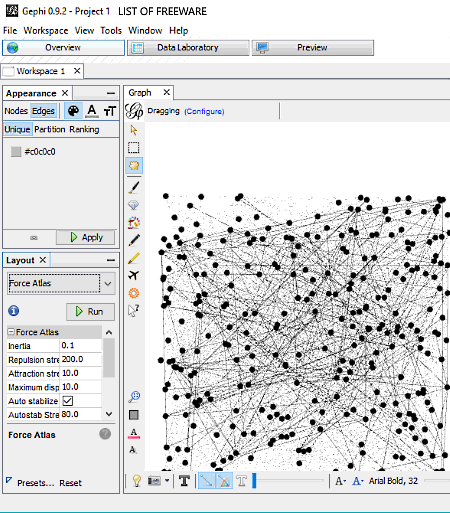Viewport: 450px width, 513px height.
Task: Edit the Repulsion strength value 200.0
Action: [x=80, y=359]
